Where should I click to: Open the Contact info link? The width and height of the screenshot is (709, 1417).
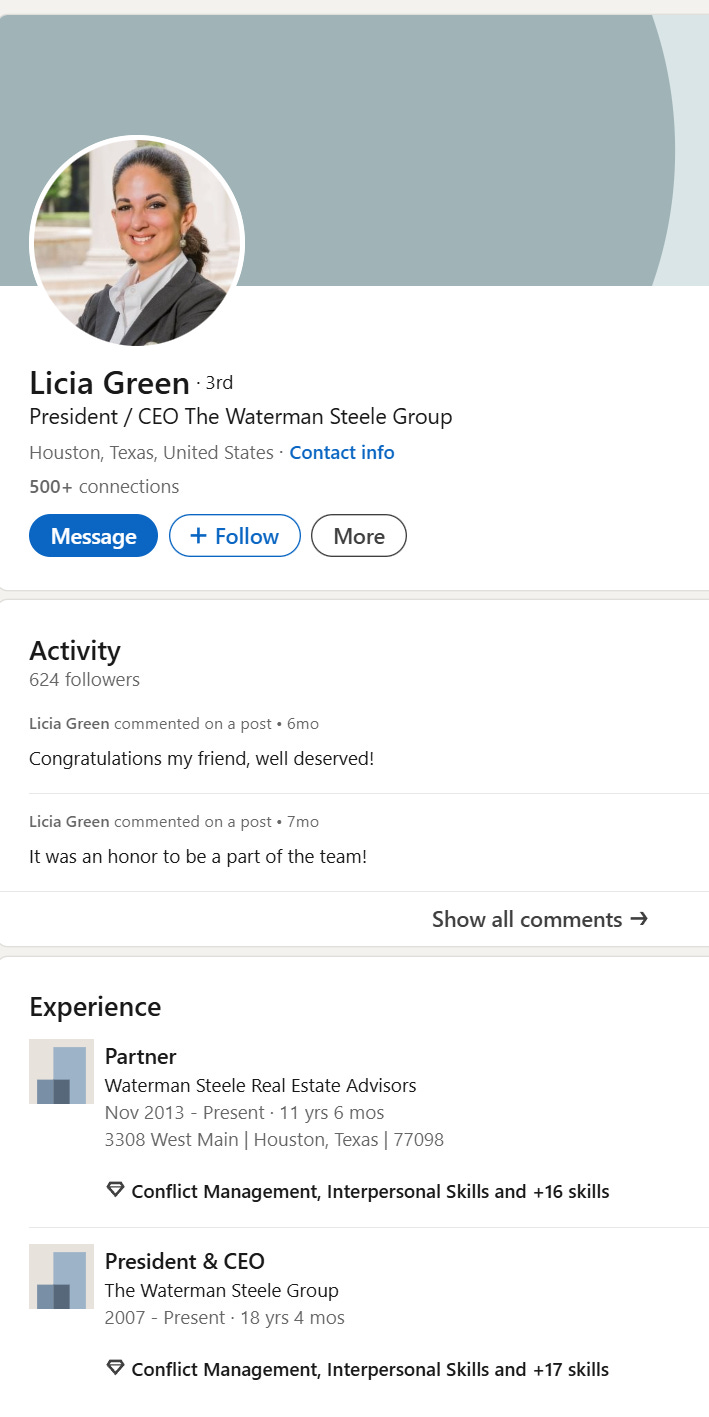pos(342,453)
